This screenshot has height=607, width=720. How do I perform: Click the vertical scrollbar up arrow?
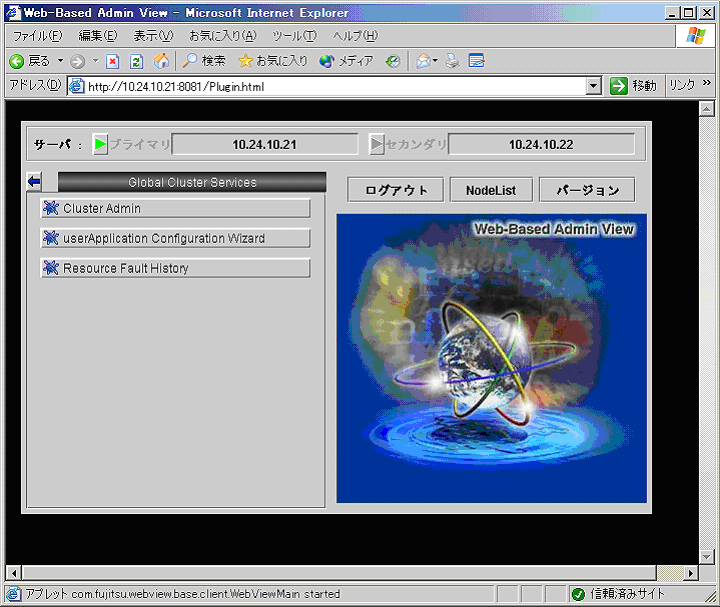pyautogui.click(x=706, y=109)
